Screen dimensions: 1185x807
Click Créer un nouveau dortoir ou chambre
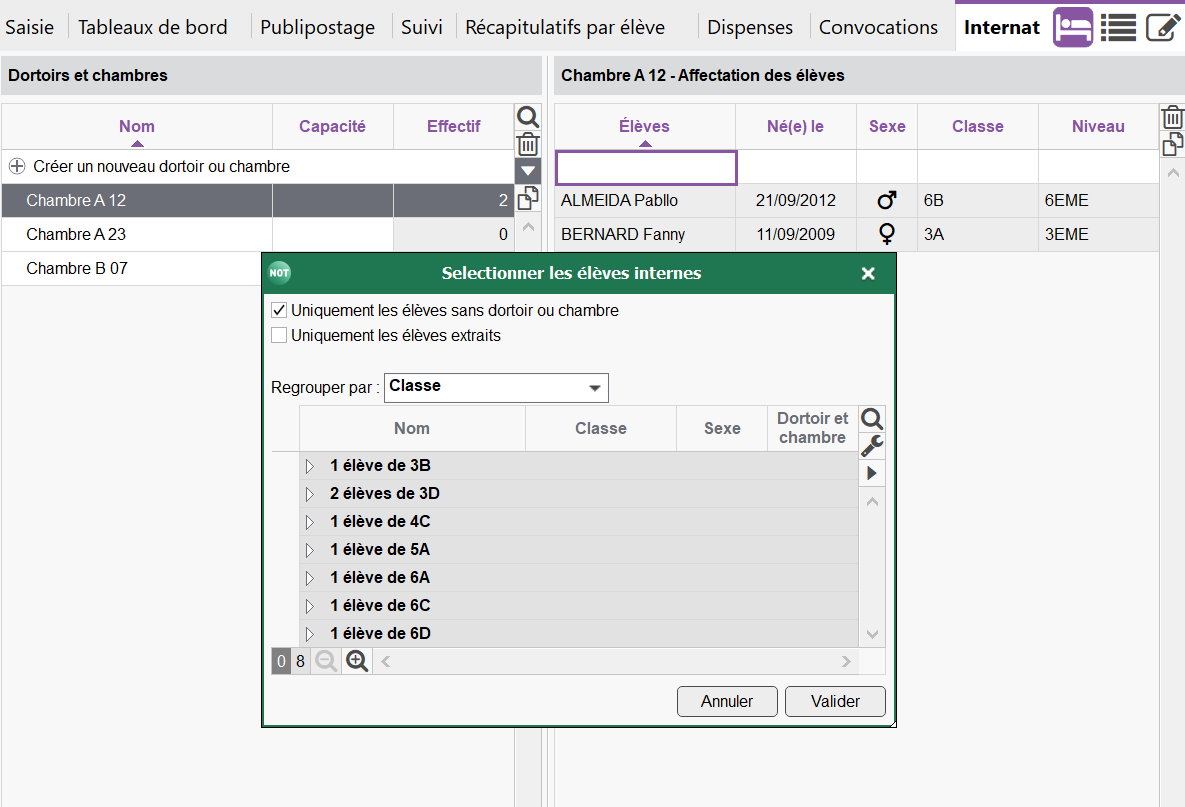[161, 166]
